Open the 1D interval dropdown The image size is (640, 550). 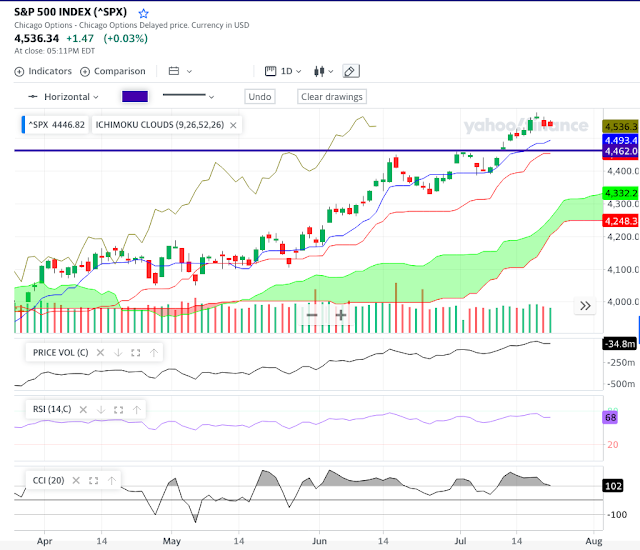[x=291, y=71]
